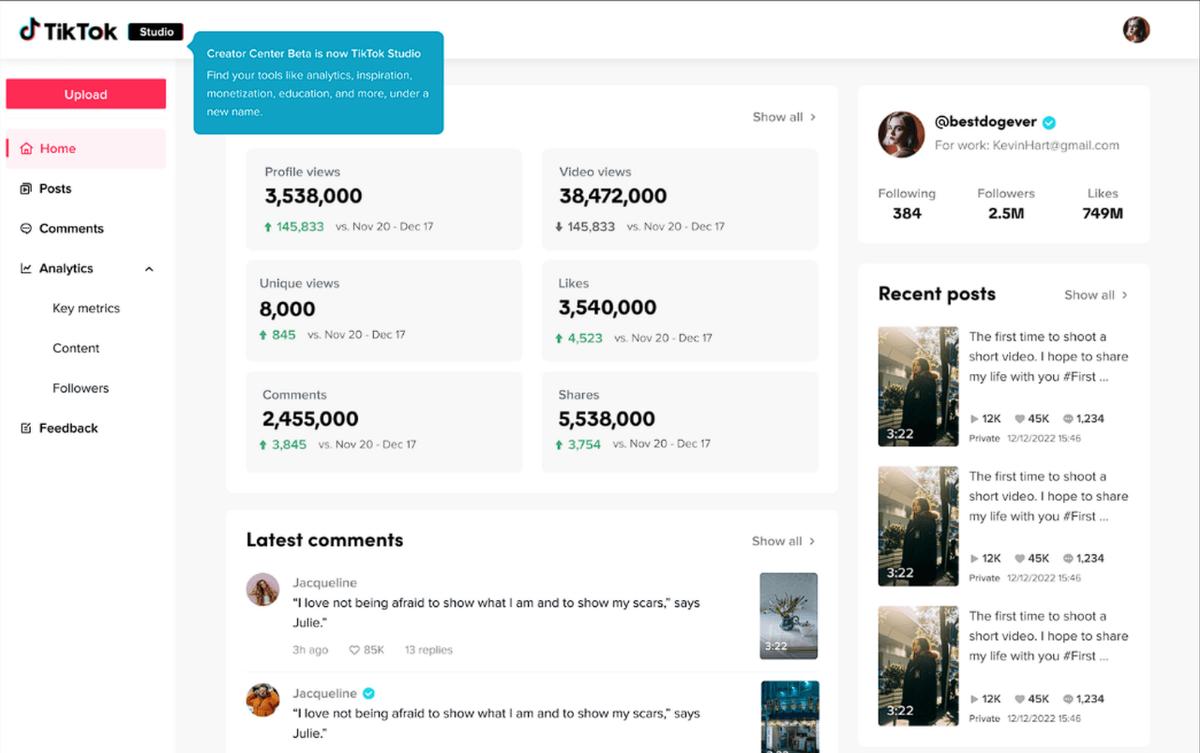Click the Studio badge beside TikTok logo
1200x753 pixels.
156,31
